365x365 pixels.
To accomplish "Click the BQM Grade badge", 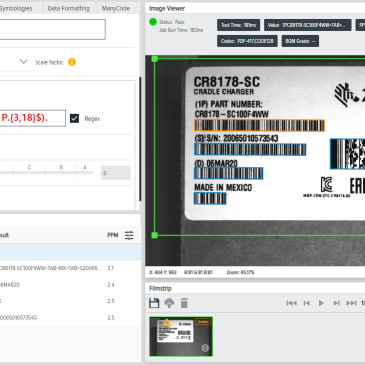I will (x=300, y=41).
